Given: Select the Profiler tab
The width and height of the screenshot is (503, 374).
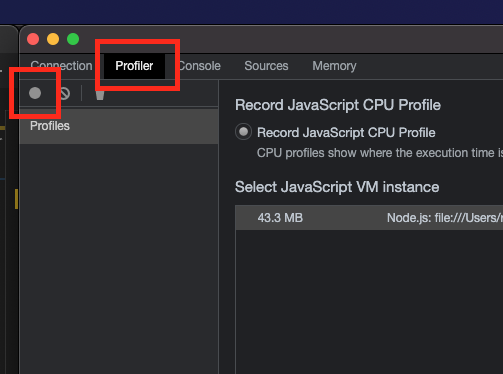Looking at the screenshot, I should [x=134, y=66].
